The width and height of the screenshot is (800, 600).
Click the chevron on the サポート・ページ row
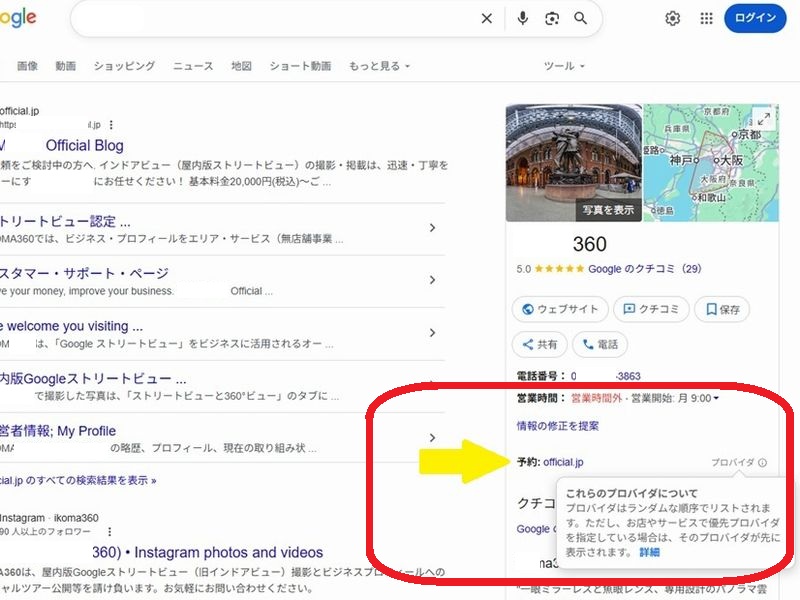tap(432, 280)
